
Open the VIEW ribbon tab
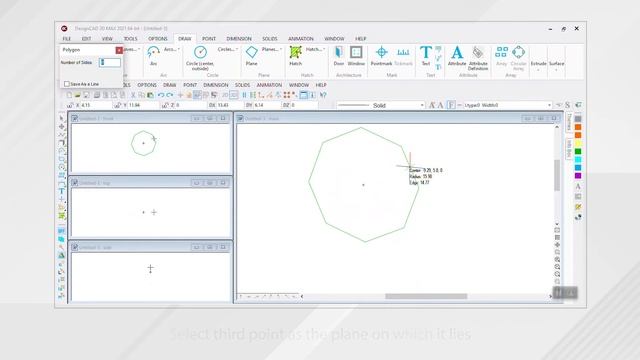click(x=107, y=39)
